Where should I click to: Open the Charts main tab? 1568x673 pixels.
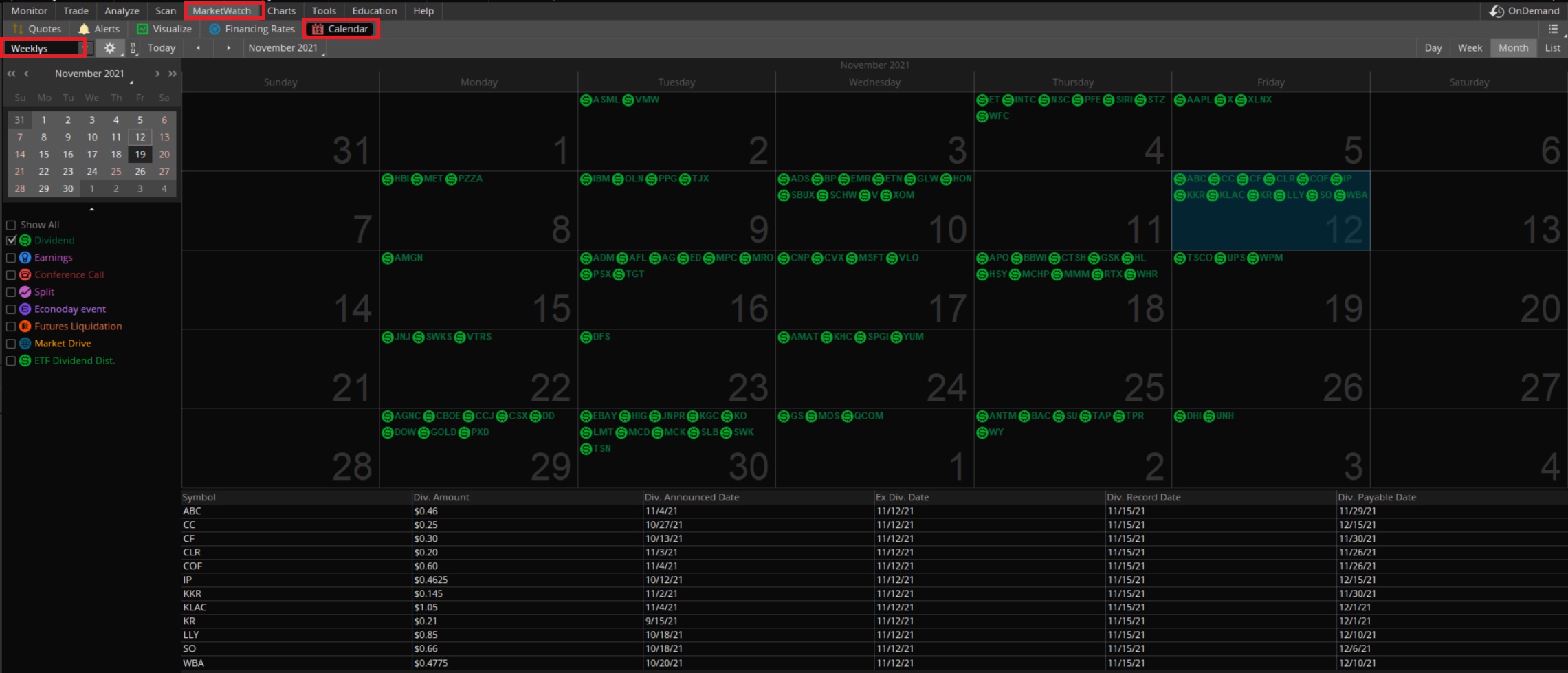(x=282, y=11)
